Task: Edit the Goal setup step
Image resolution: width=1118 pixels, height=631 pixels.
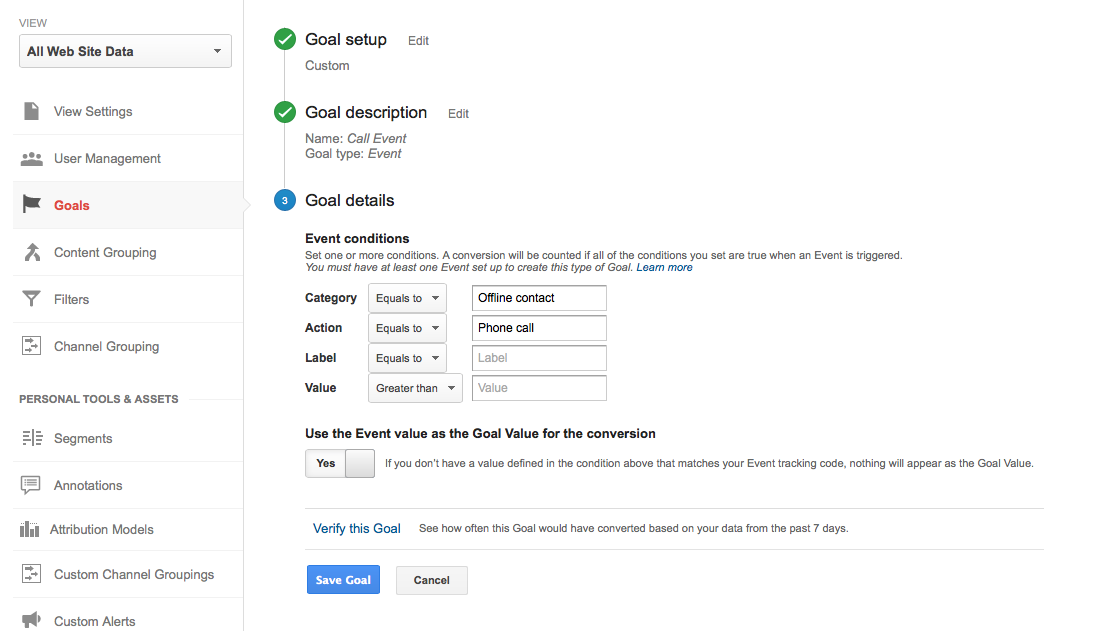Action: point(419,41)
